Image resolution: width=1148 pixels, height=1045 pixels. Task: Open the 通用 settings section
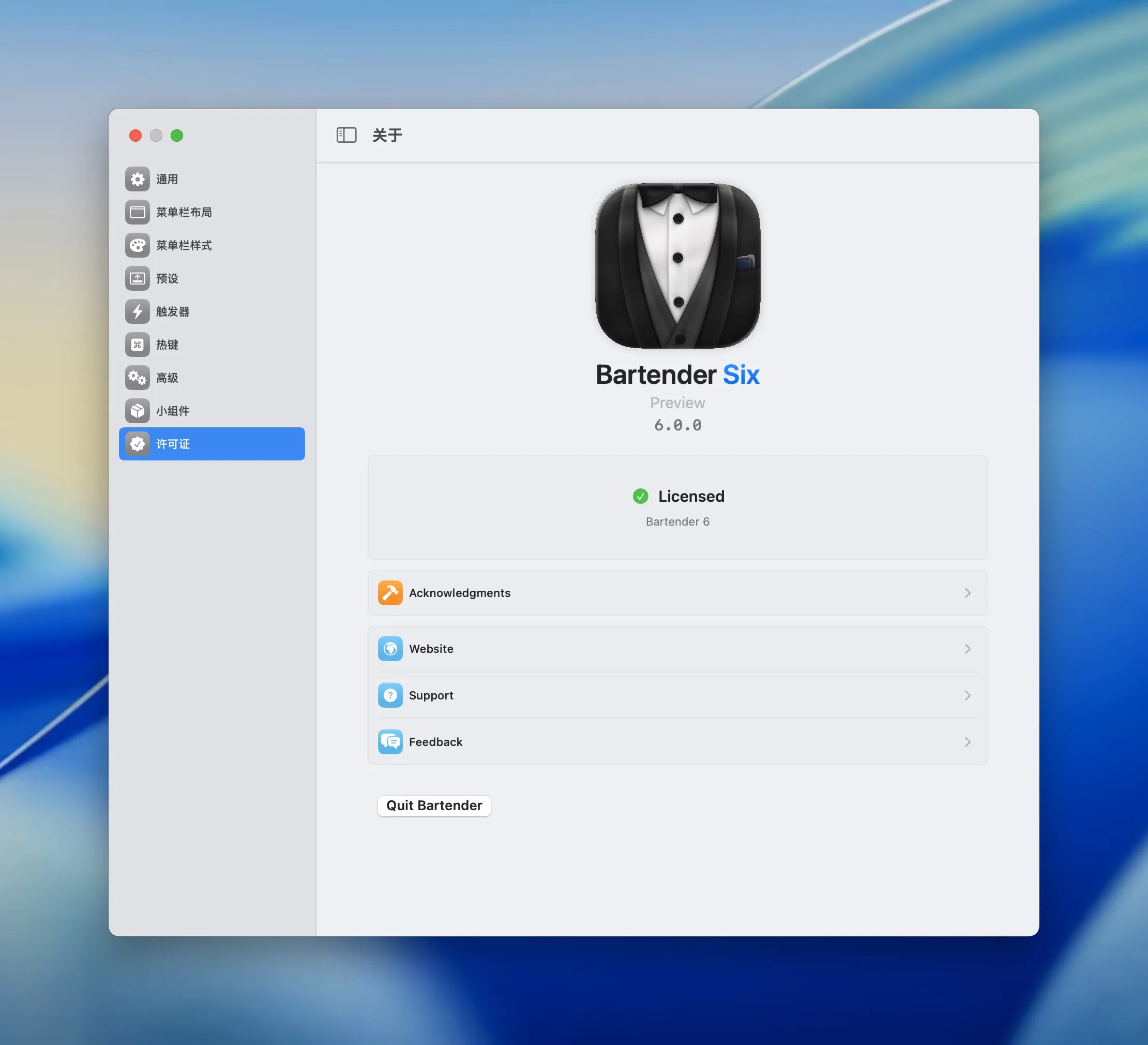click(212, 180)
